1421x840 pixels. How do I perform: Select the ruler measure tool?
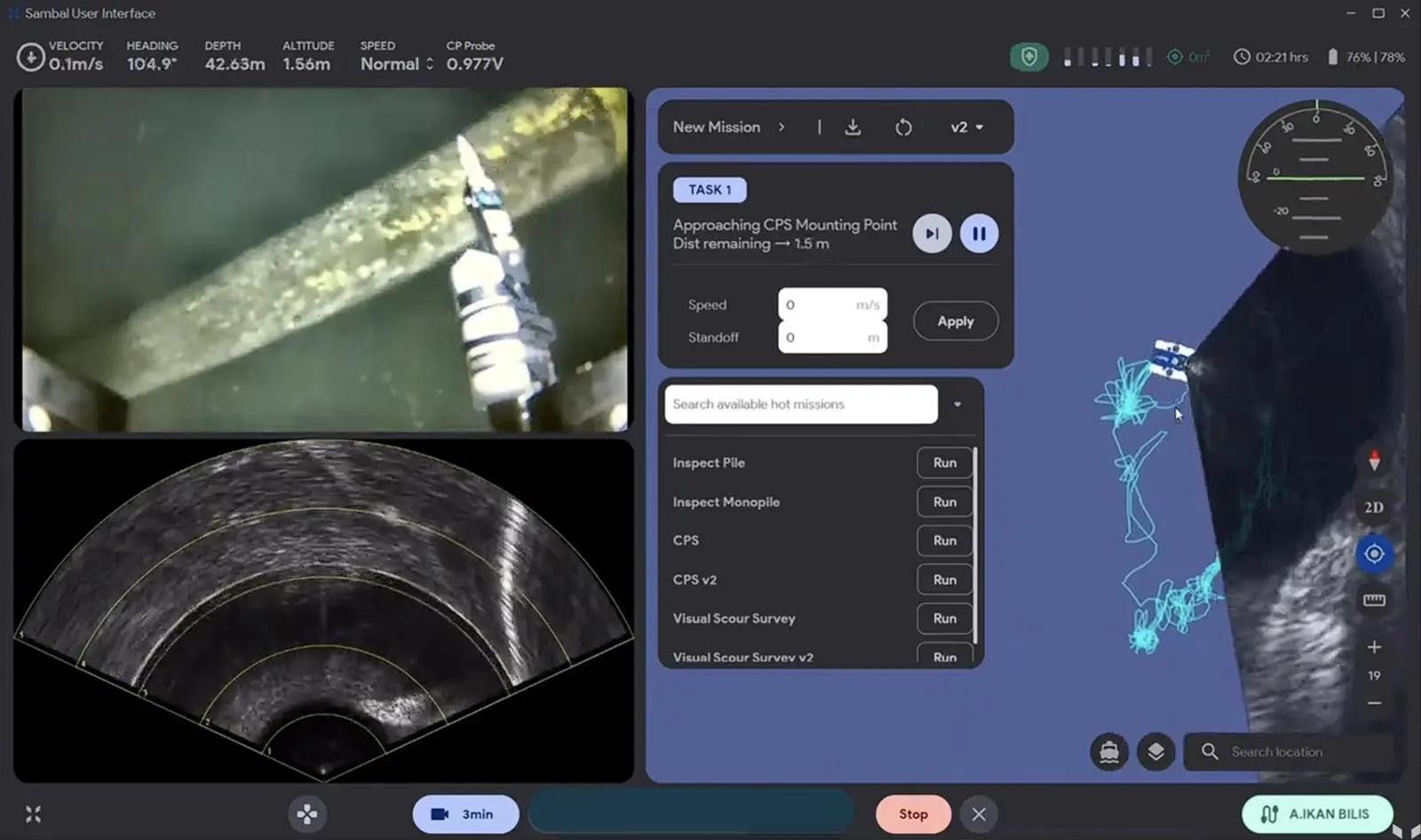[1374, 600]
